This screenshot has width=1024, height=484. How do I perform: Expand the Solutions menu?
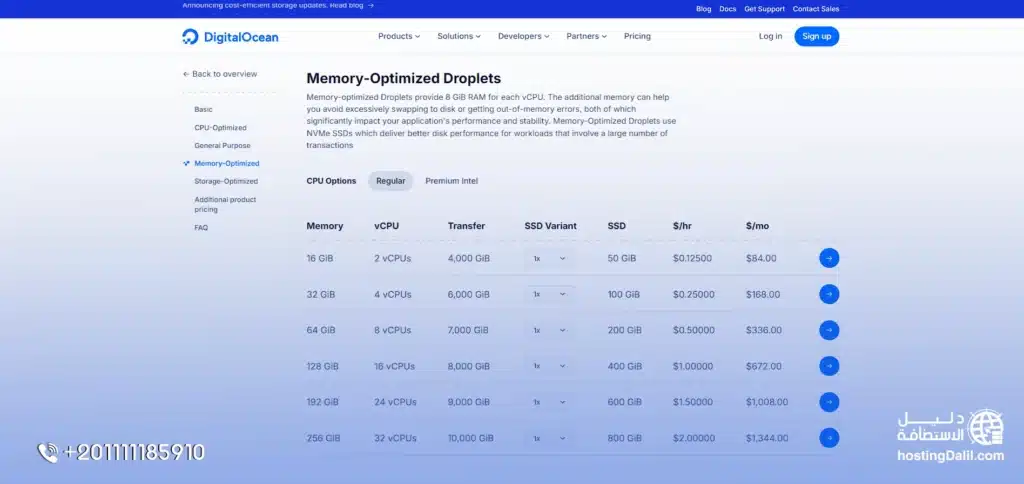459,37
